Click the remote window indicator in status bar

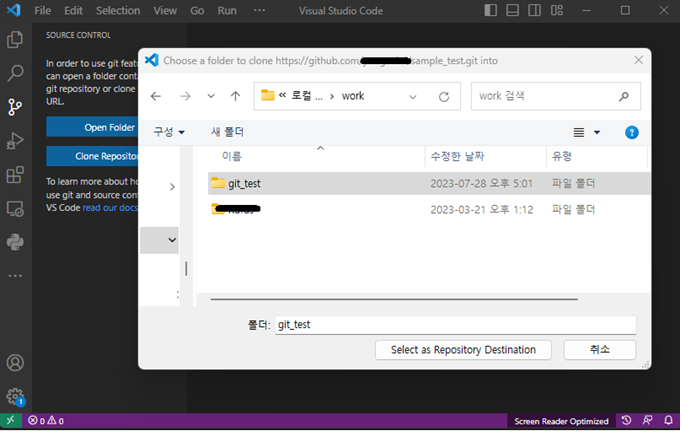tap(10, 420)
